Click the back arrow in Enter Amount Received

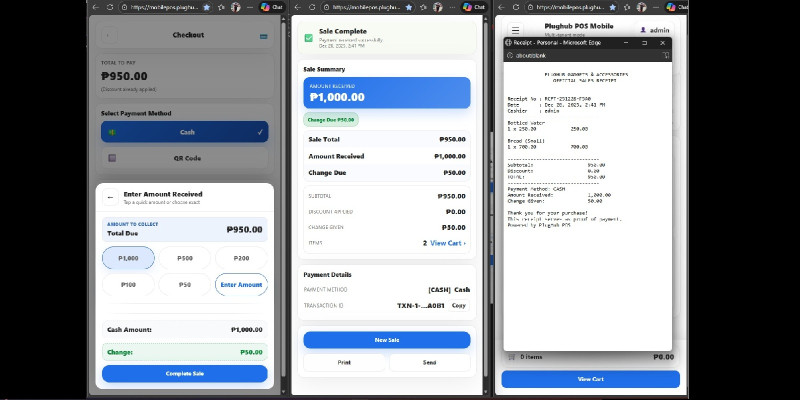pyautogui.click(x=110, y=197)
